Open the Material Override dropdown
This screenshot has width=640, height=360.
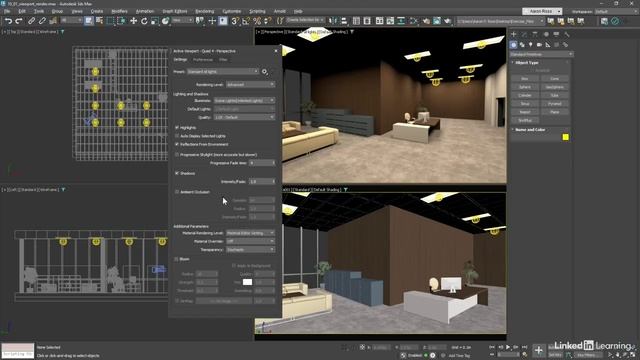coord(250,241)
